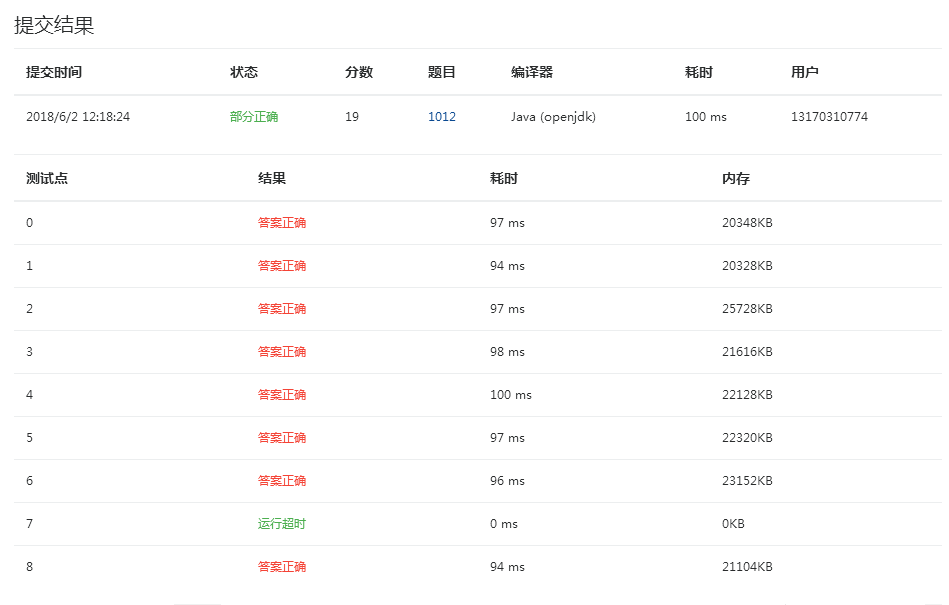Click 0 ms time for test 7

[x=504, y=523]
